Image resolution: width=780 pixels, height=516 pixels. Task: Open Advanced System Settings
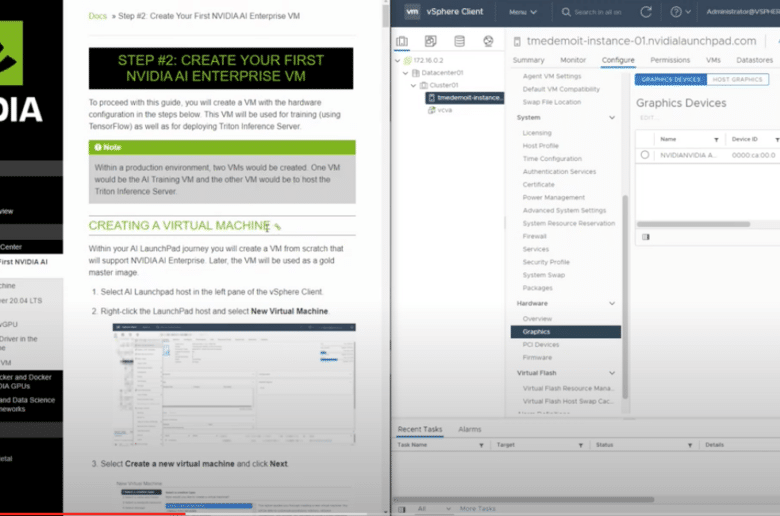point(564,210)
